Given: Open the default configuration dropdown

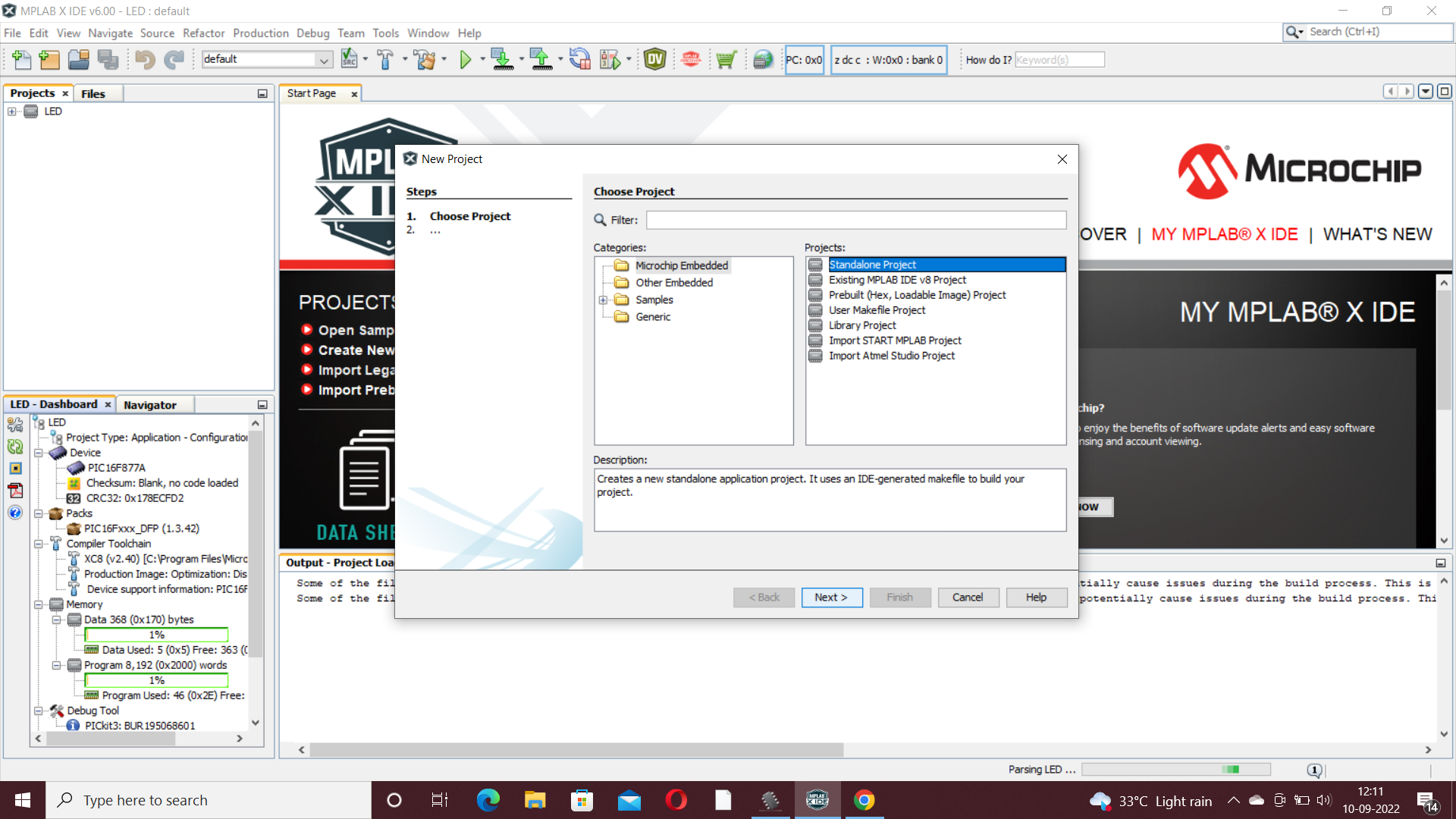Looking at the screenshot, I should tap(324, 60).
